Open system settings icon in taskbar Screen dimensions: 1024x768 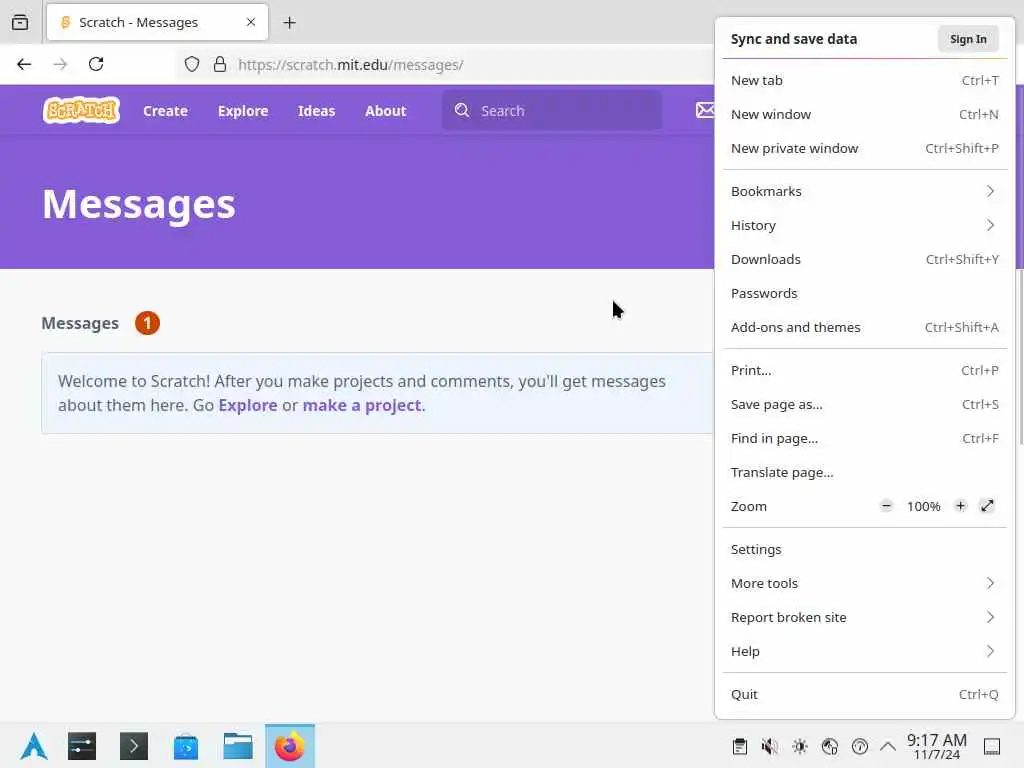tap(82, 746)
